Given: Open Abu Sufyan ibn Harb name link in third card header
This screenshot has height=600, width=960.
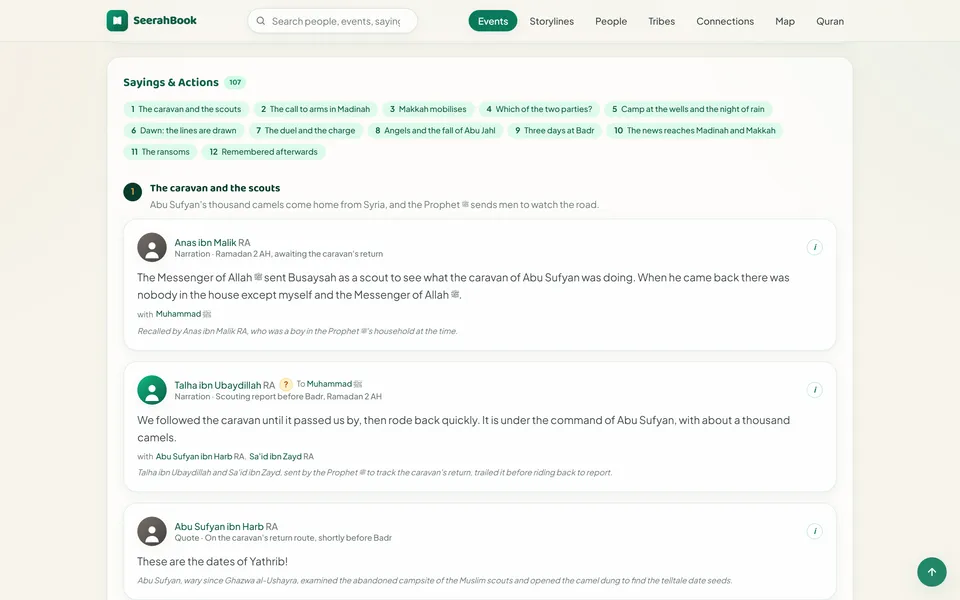Looking at the screenshot, I should point(219,527).
